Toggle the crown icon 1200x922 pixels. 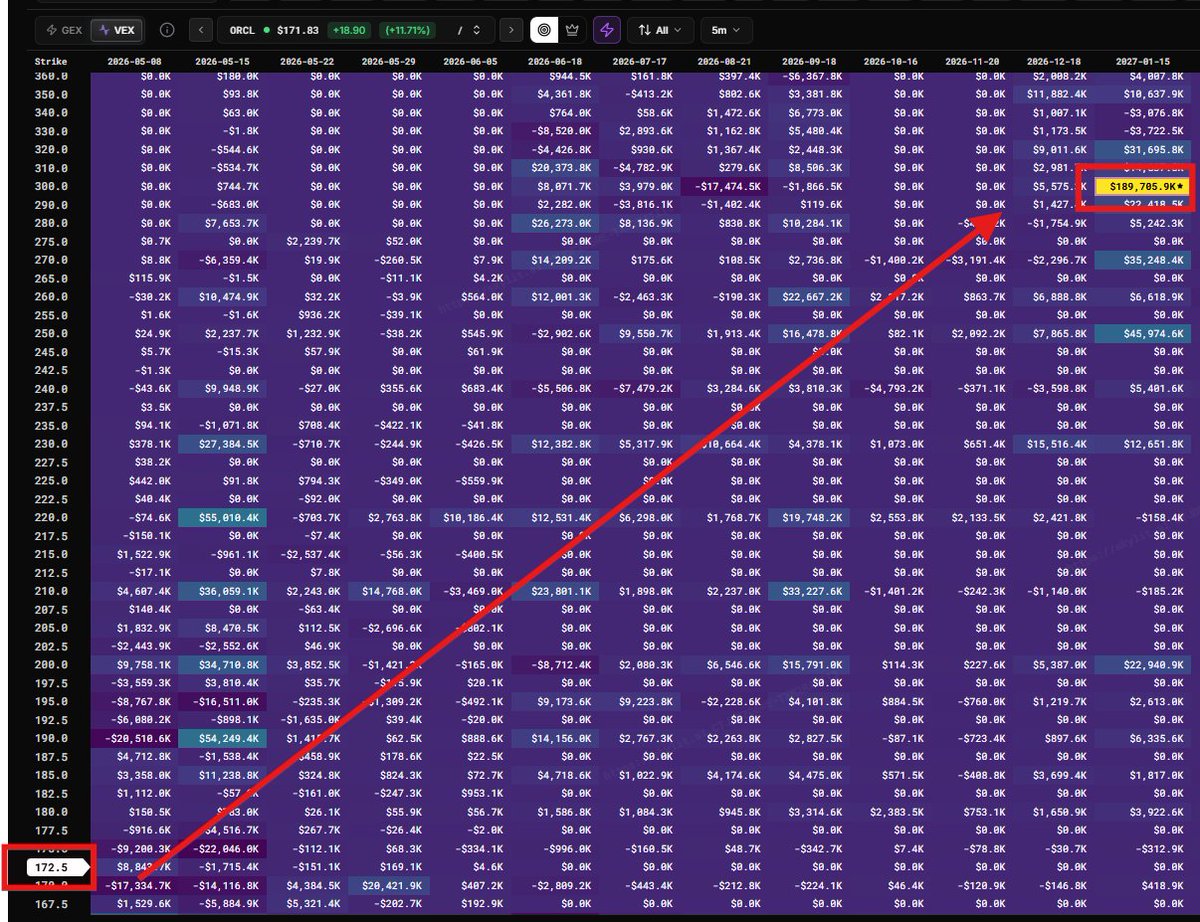572,30
